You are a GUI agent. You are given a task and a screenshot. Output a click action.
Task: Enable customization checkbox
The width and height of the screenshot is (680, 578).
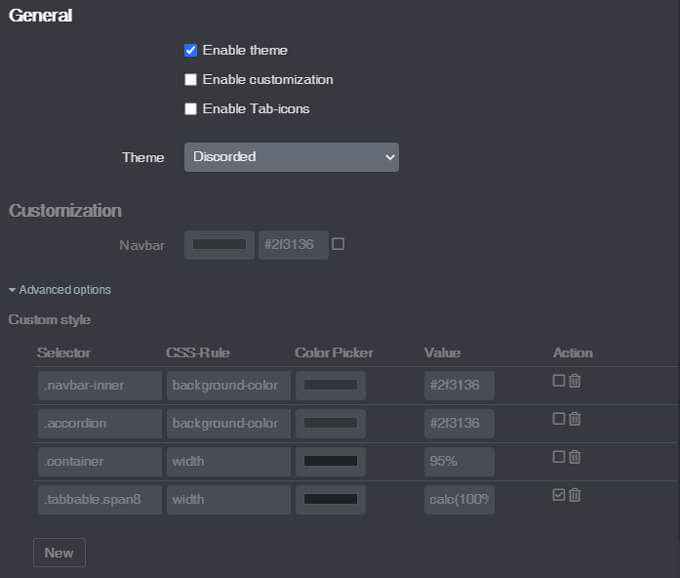point(191,79)
